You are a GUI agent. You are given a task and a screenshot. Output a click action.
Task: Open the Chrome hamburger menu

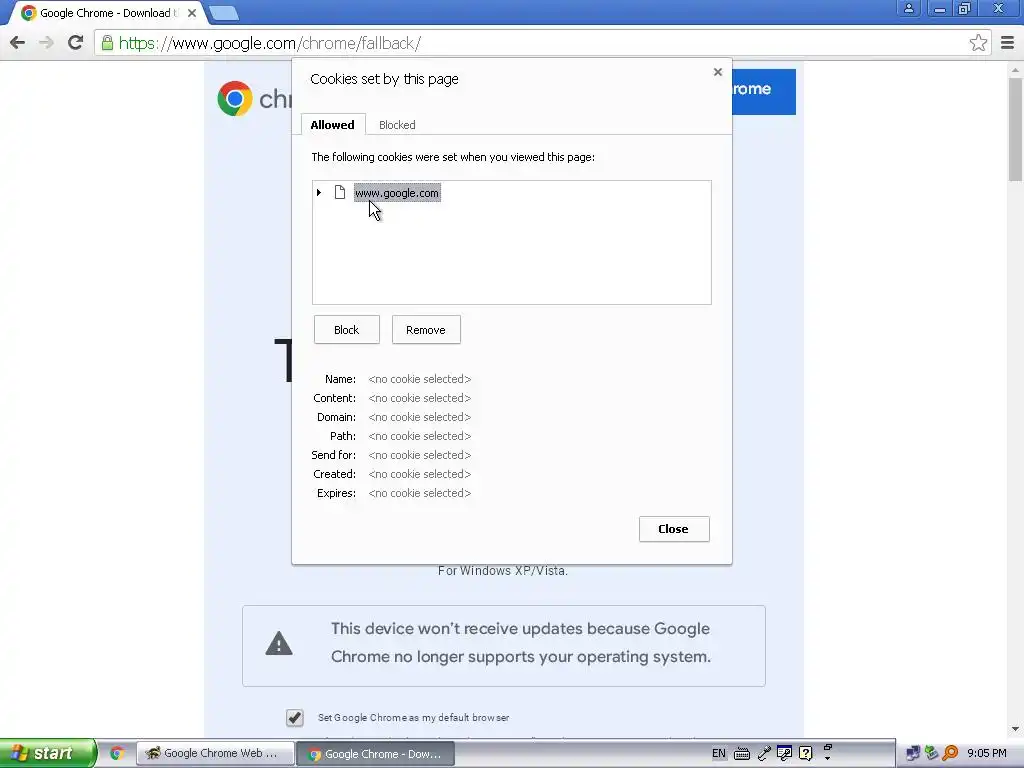click(1008, 43)
